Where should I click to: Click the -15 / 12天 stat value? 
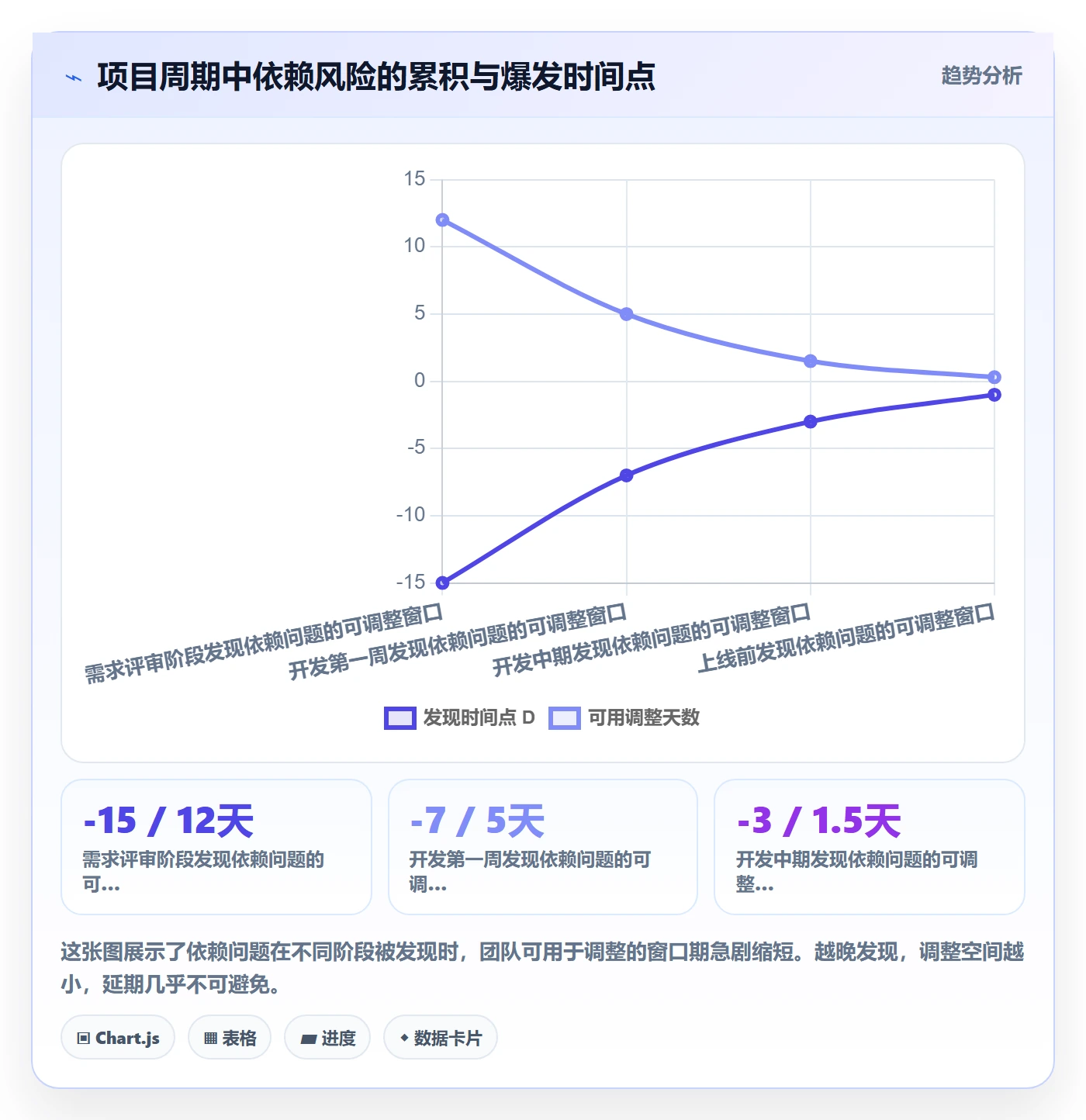tap(169, 821)
